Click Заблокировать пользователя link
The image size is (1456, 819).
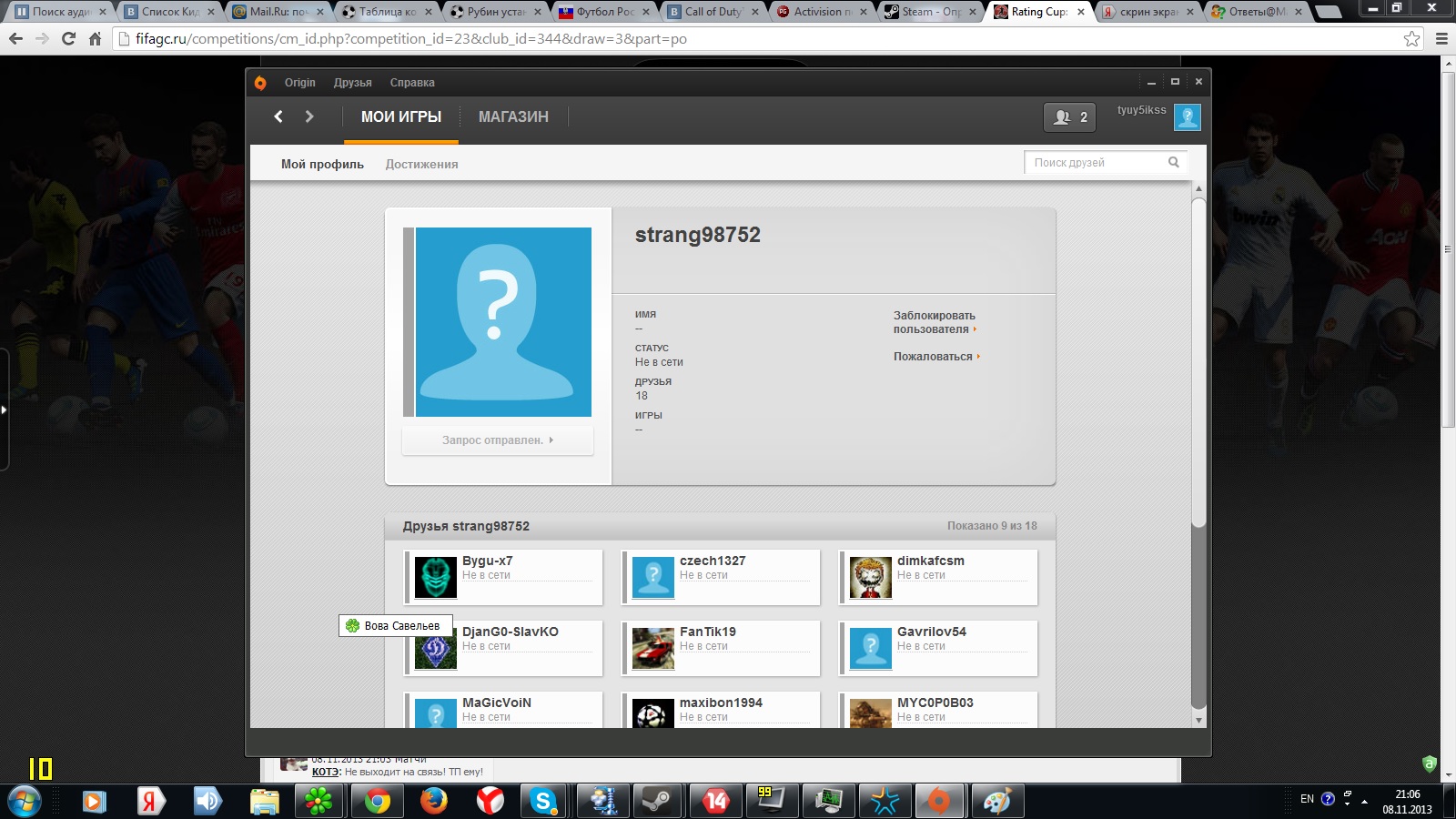(935, 322)
